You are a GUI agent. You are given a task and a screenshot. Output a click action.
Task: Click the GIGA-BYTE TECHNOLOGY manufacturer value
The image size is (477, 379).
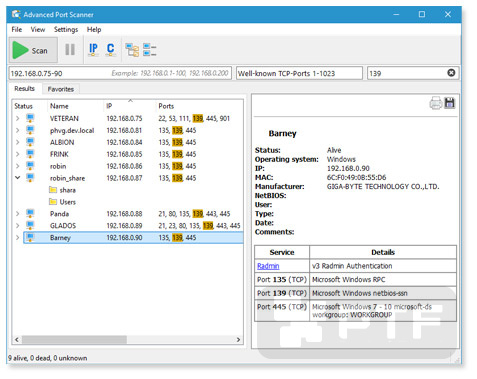(x=383, y=186)
